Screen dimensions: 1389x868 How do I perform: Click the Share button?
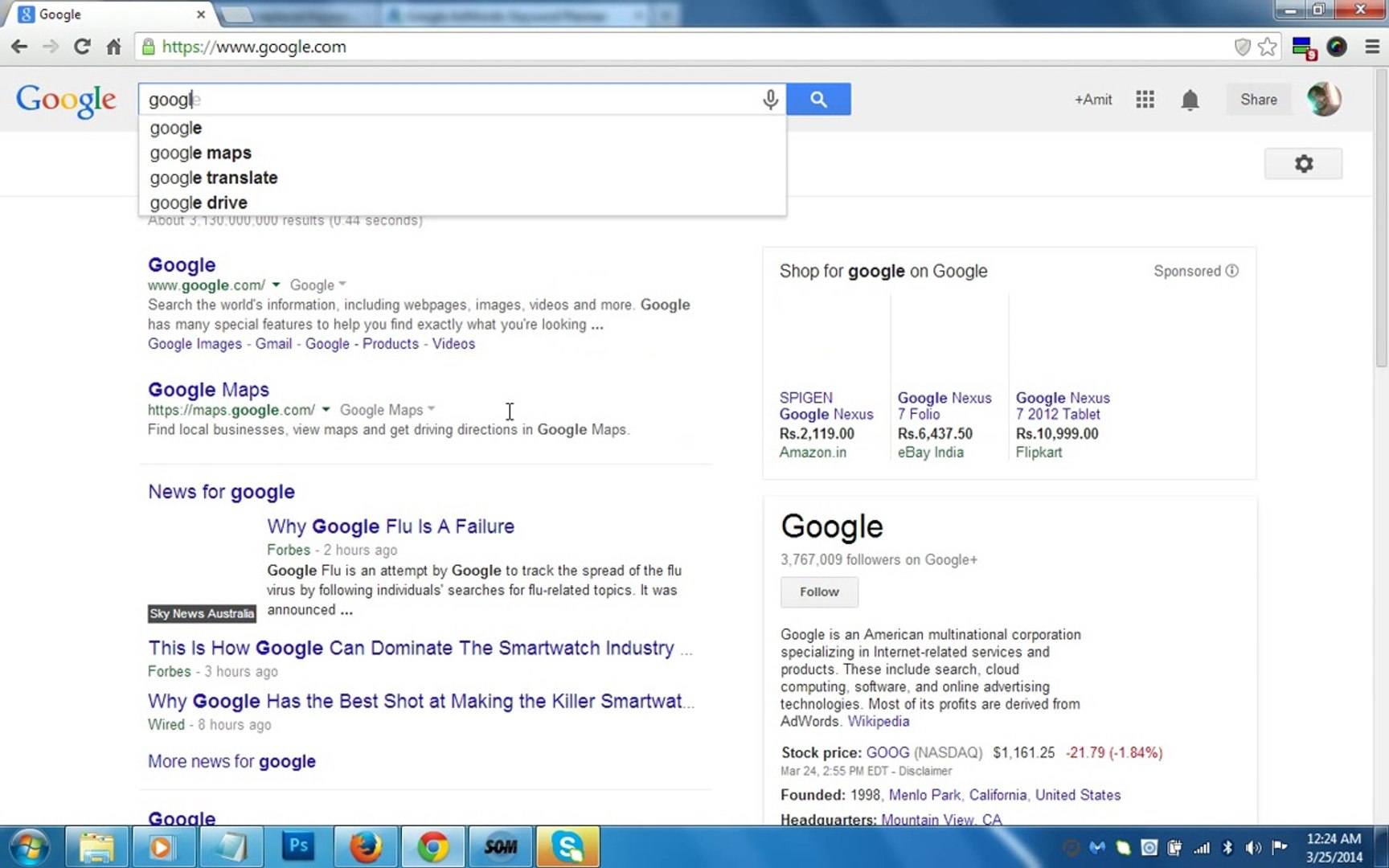pyautogui.click(x=1258, y=100)
